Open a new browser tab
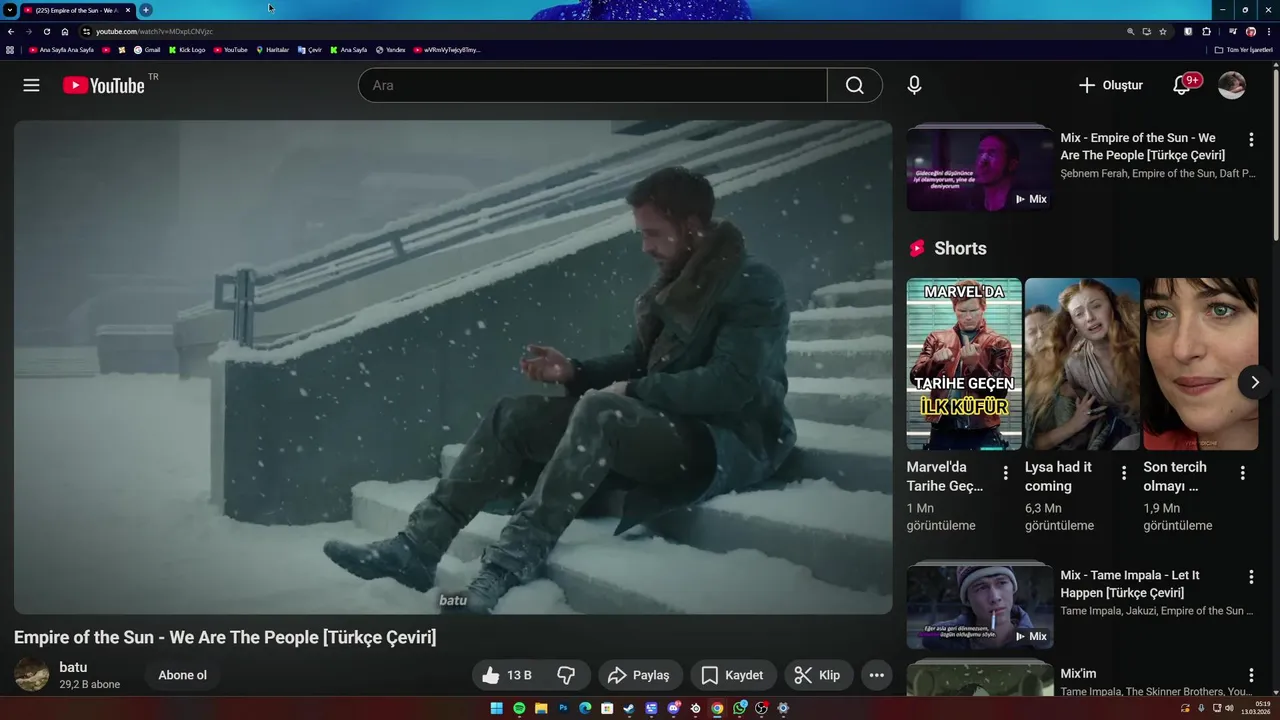 [146, 10]
